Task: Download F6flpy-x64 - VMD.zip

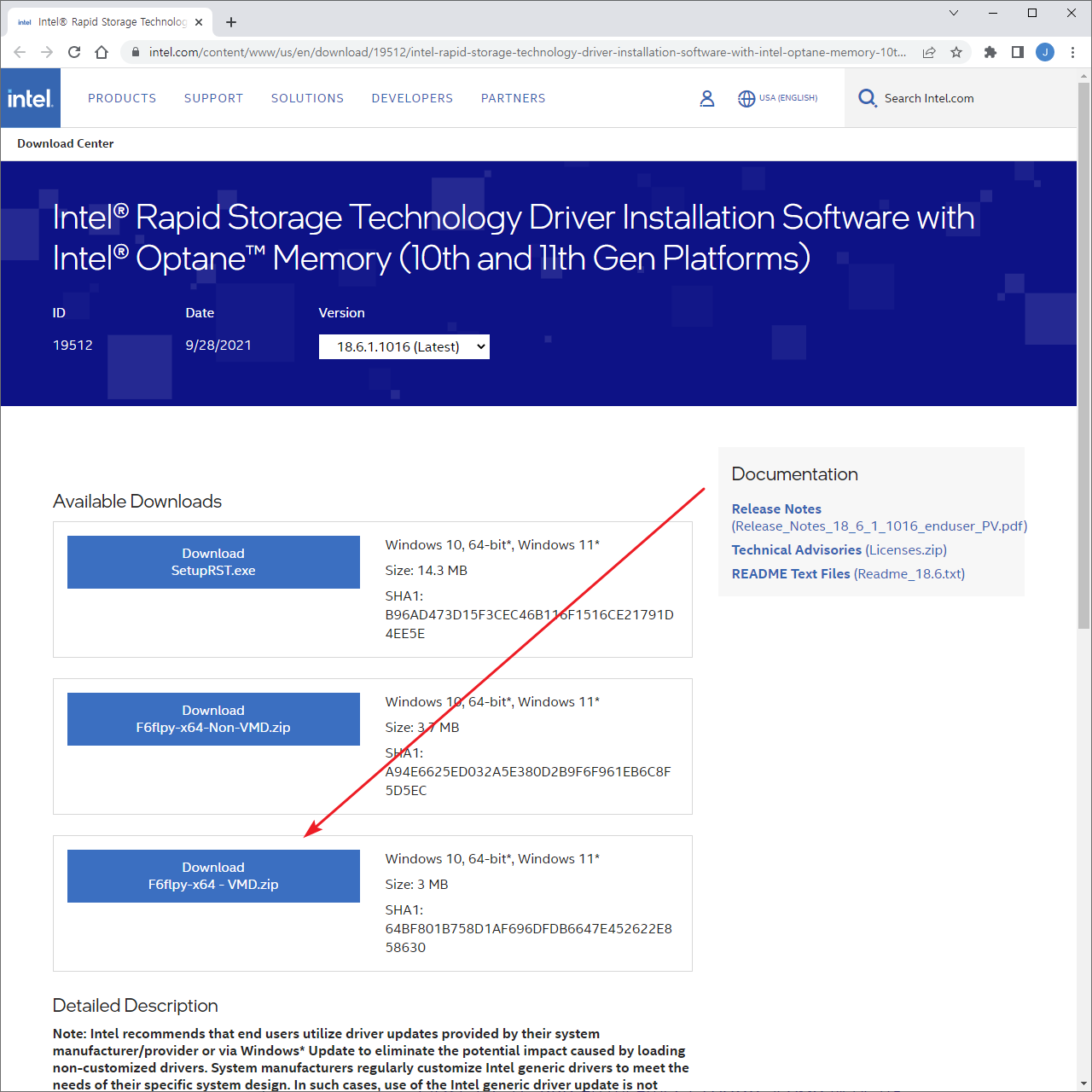Action: [213, 876]
